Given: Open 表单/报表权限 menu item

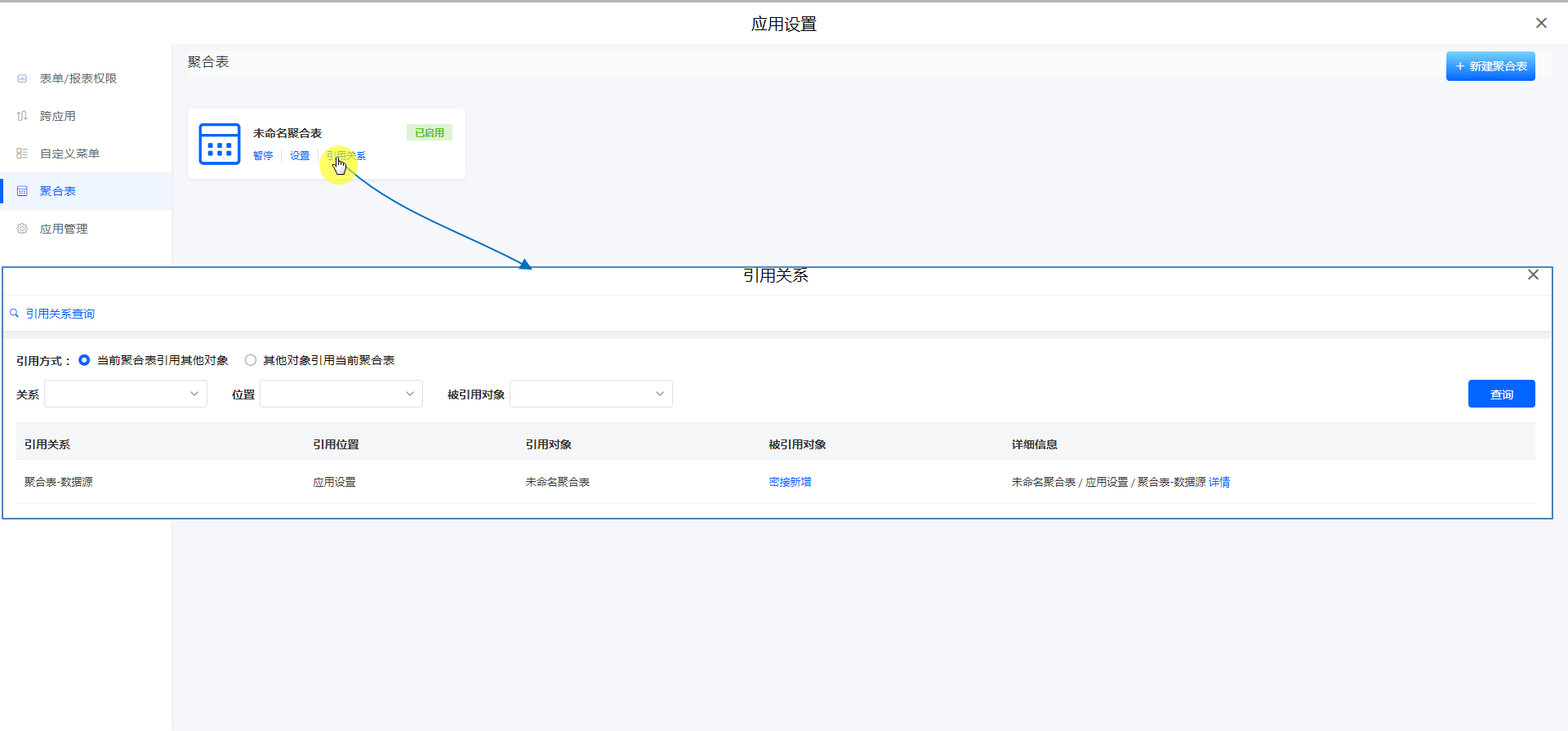Looking at the screenshot, I should 78,78.
